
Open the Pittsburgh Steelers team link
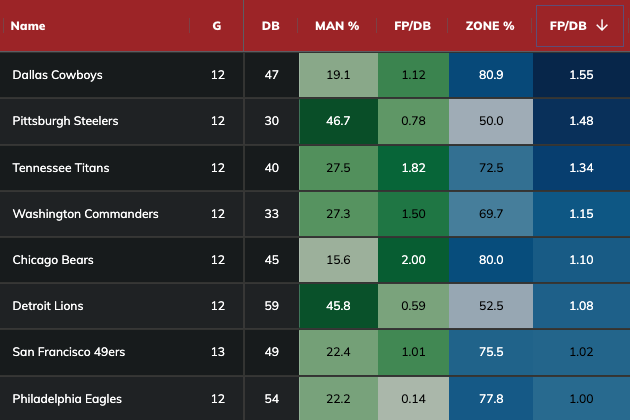point(65,121)
